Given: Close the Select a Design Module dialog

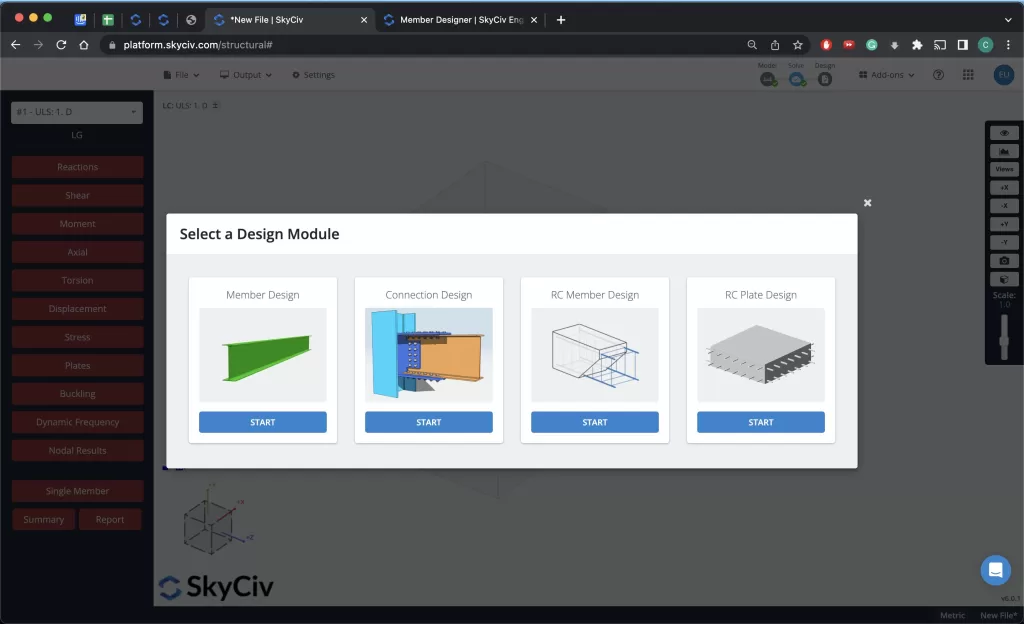Looking at the screenshot, I should tap(867, 203).
